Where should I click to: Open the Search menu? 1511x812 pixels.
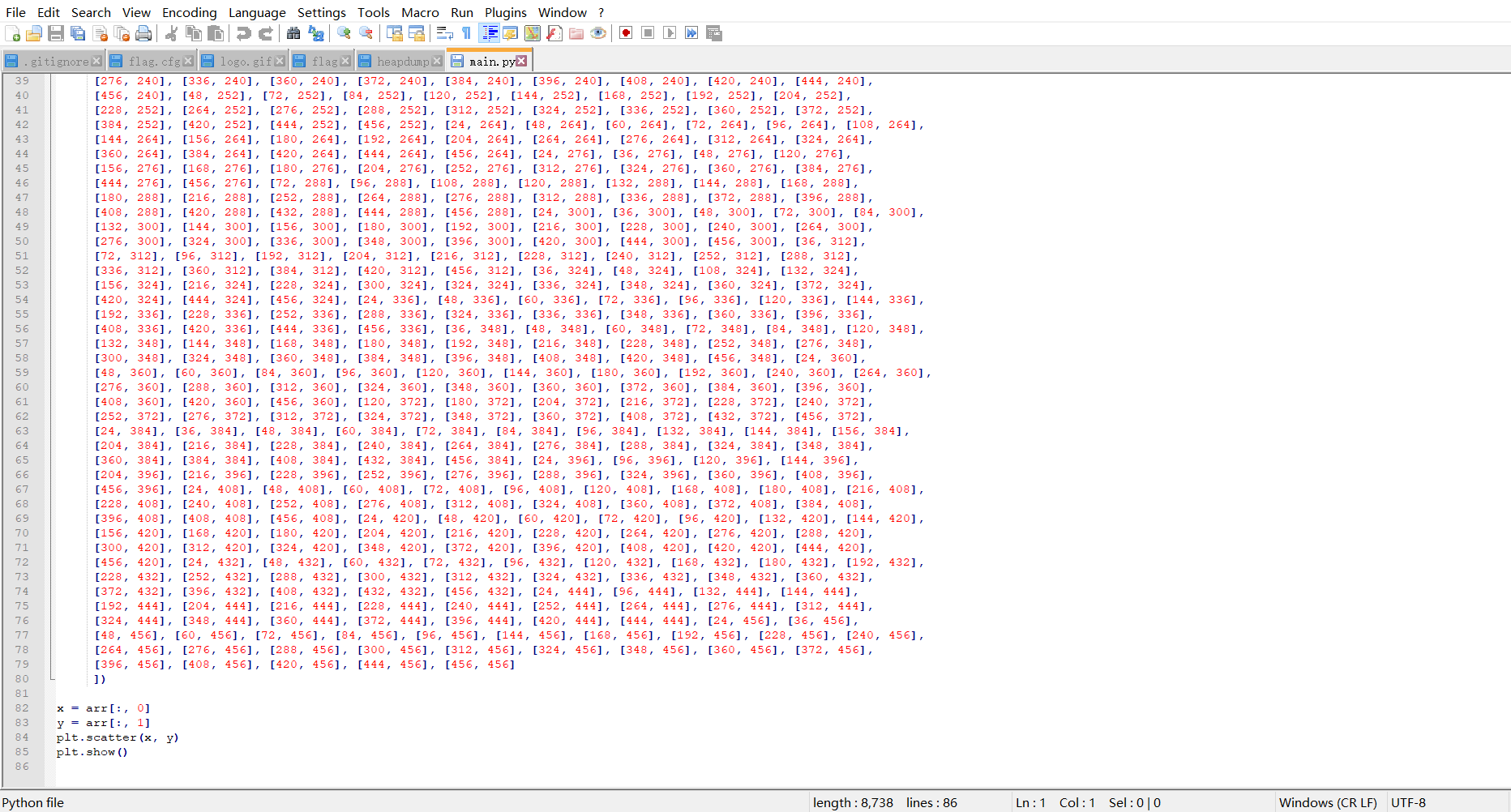[x=91, y=12]
